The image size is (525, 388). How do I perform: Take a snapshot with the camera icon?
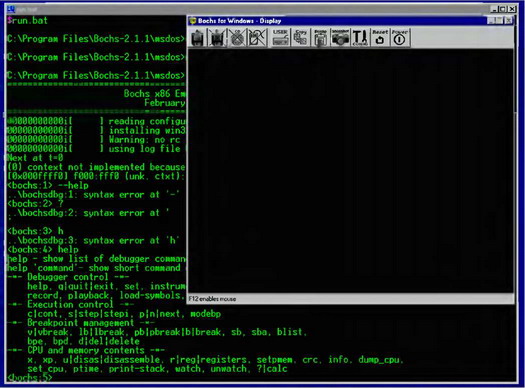tap(340, 37)
